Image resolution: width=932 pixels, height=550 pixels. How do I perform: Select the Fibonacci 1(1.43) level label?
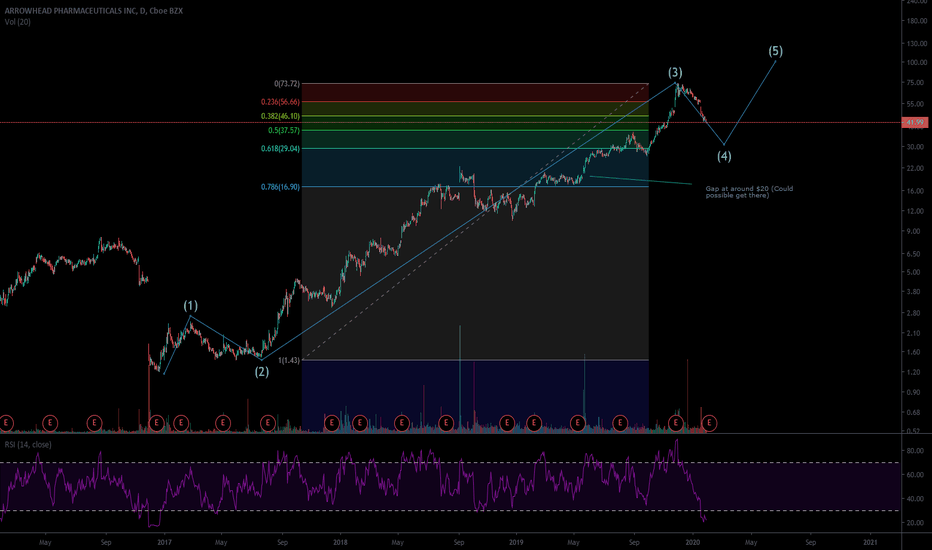(289, 360)
